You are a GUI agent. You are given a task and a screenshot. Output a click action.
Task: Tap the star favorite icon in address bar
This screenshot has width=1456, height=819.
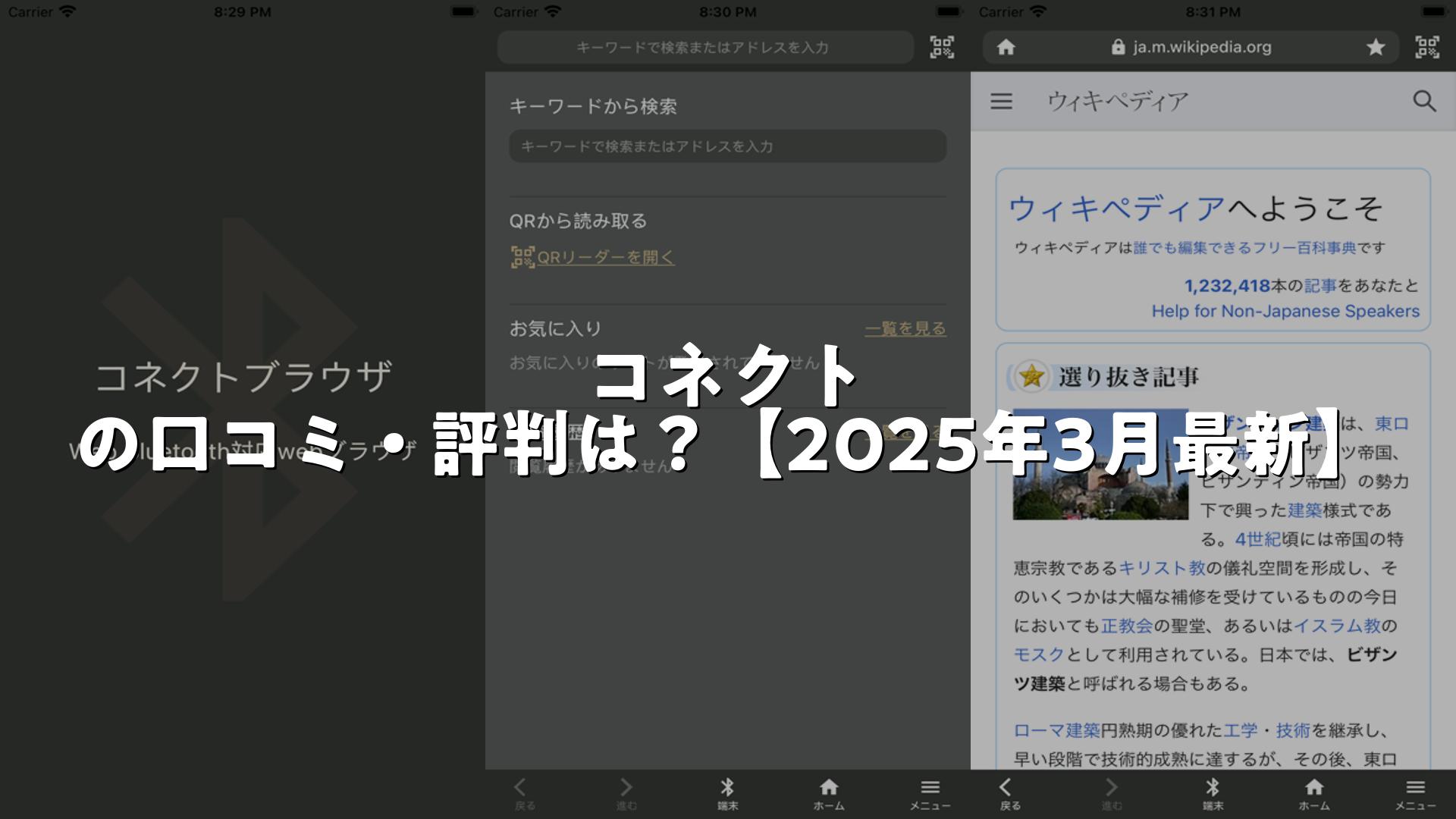[x=1376, y=47]
